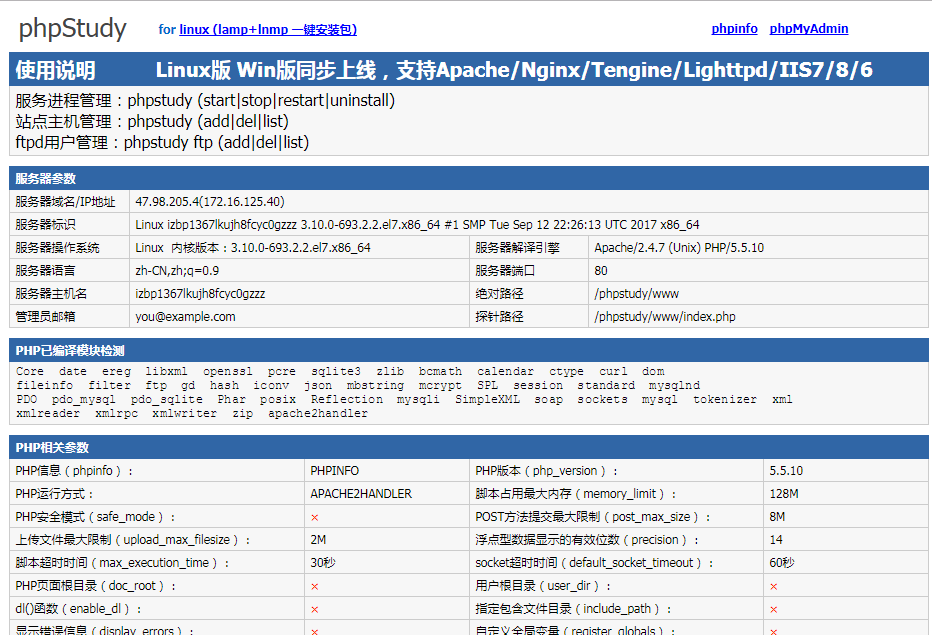Select the server IP 47.98.205.4 cell
This screenshot has width=932, height=635.
click(x=210, y=202)
